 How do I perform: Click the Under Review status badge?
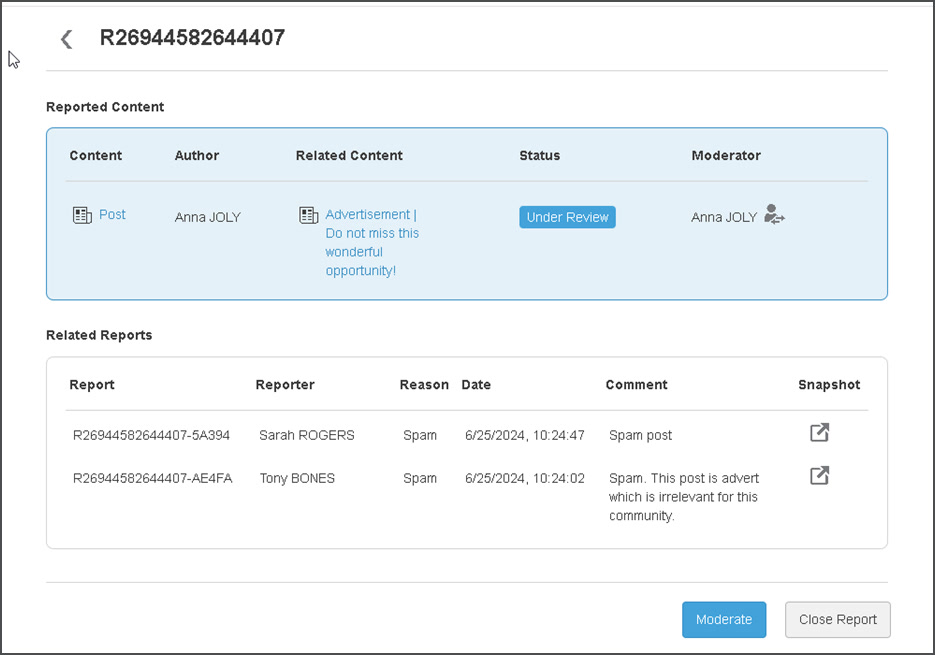click(567, 217)
